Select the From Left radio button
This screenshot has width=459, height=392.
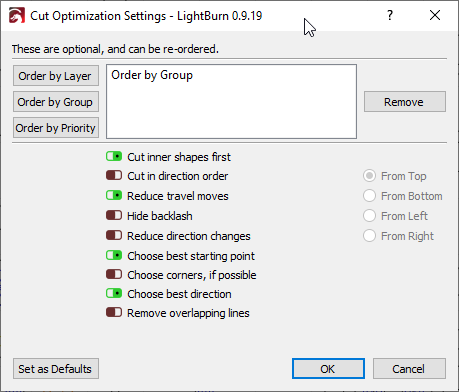(369, 216)
